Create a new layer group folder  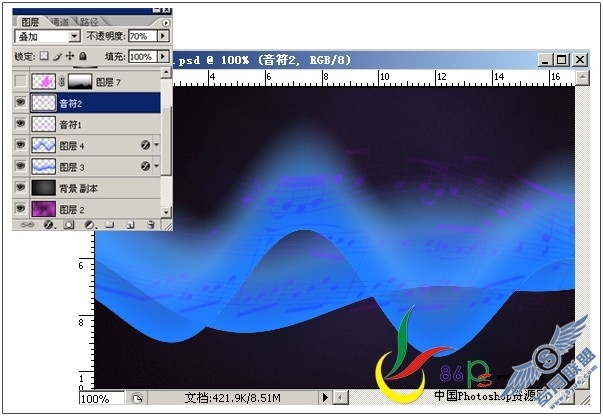point(110,225)
